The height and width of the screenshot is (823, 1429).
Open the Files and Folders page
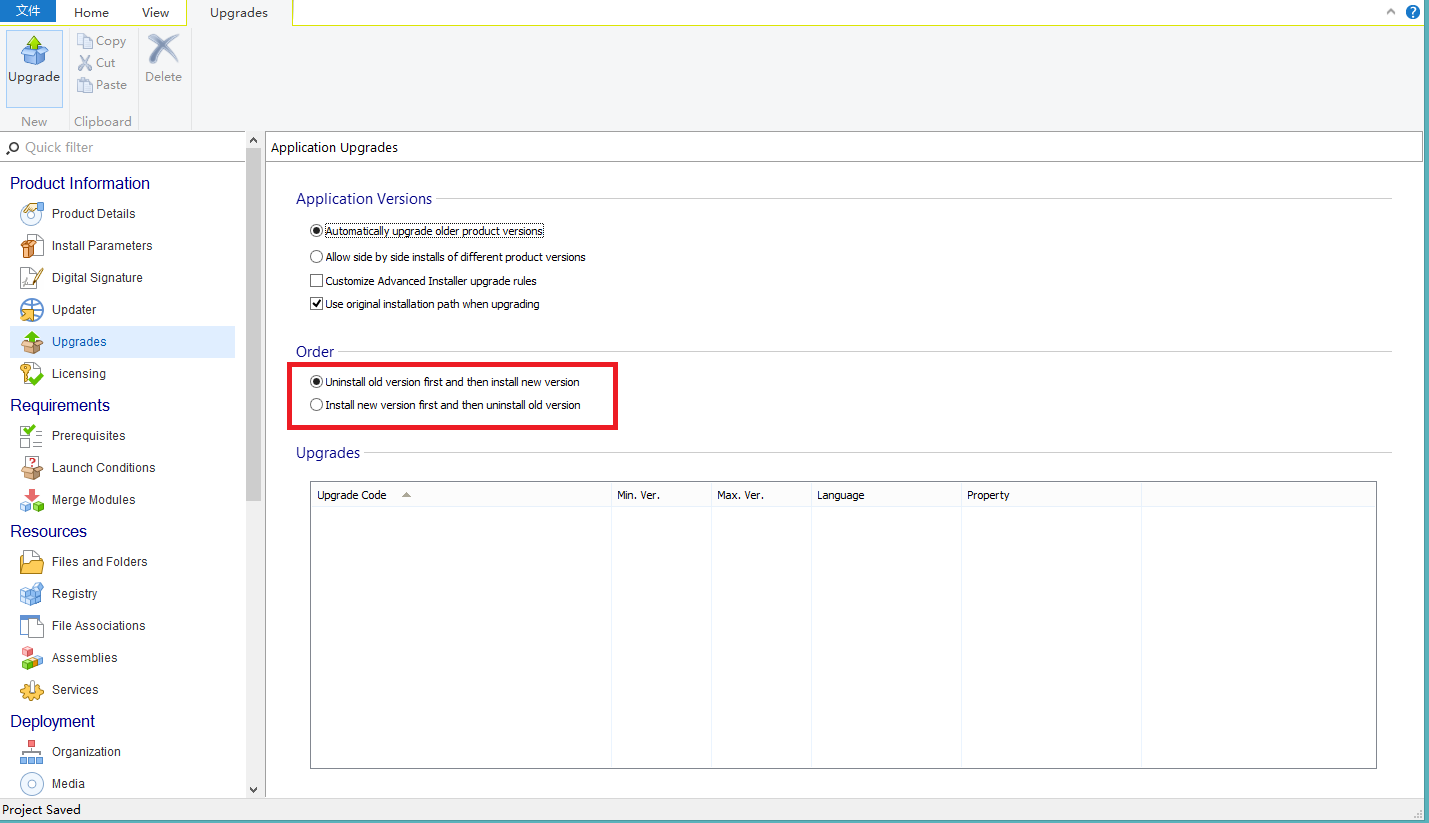[99, 561]
